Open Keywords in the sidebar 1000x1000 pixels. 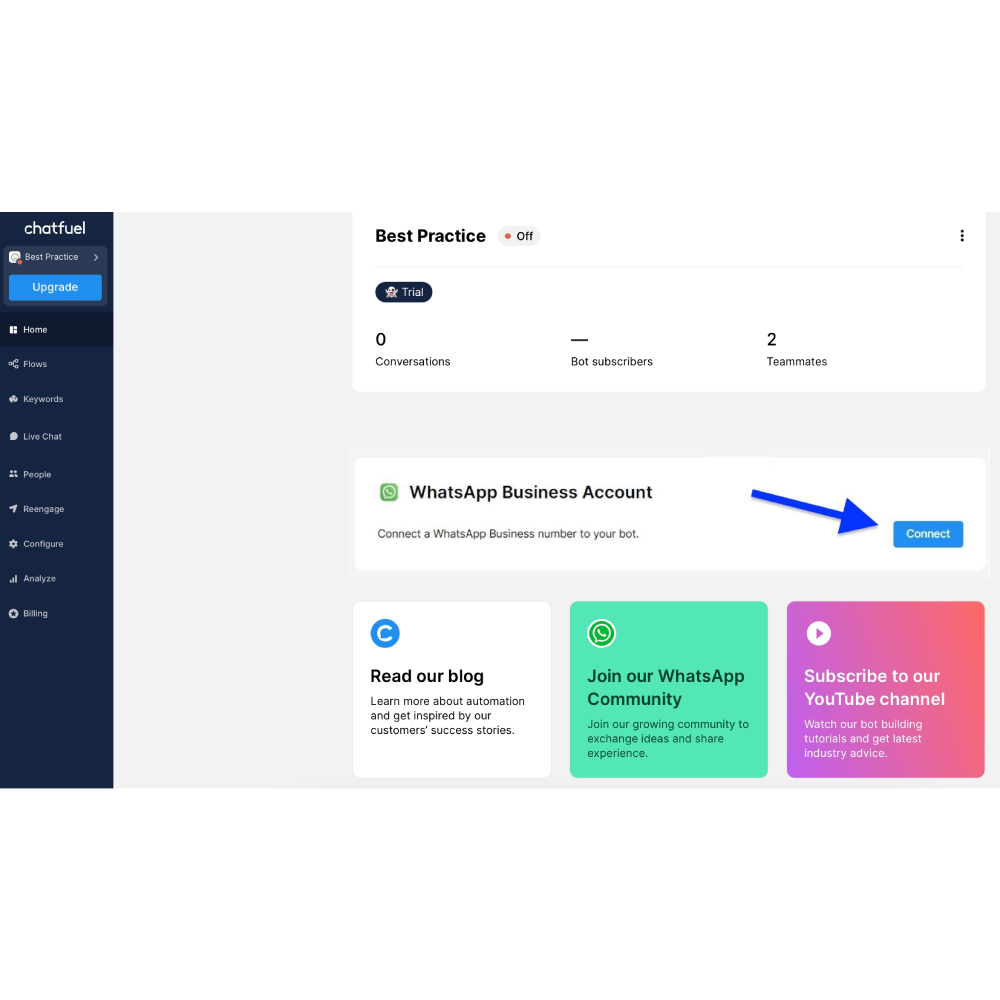[x=57, y=399]
